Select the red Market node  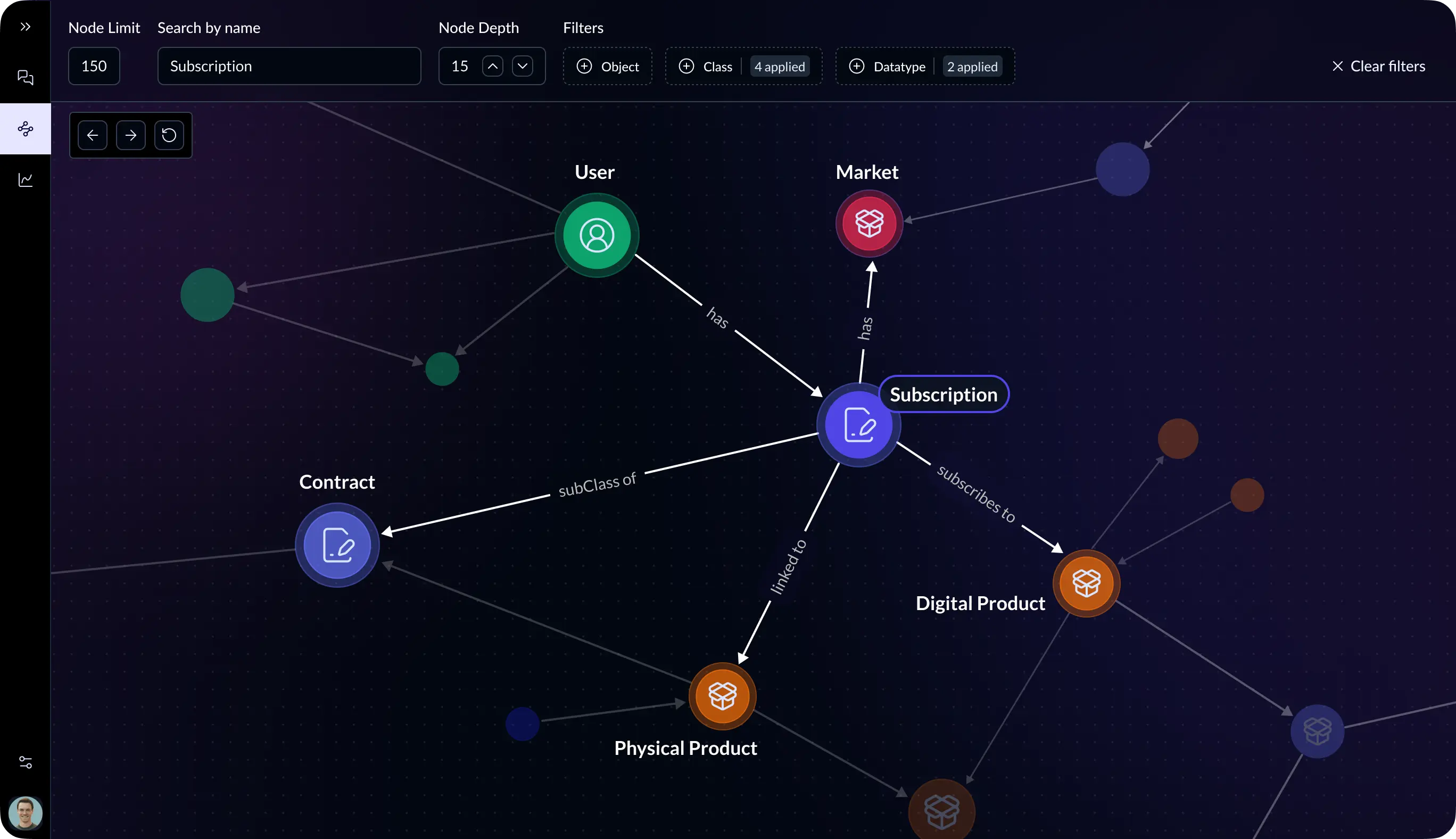tap(869, 223)
